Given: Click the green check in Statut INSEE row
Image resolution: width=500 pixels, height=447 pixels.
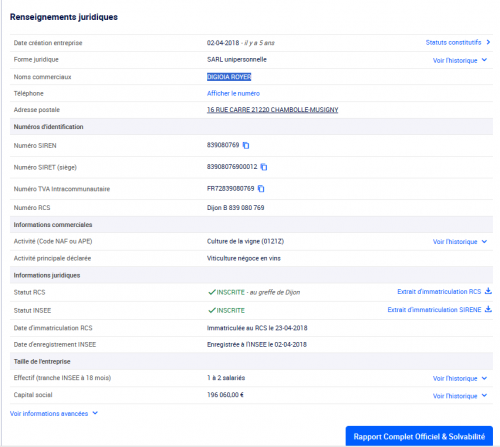Looking at the screenshot, I should pyautogui.click(x=212, y=310).
